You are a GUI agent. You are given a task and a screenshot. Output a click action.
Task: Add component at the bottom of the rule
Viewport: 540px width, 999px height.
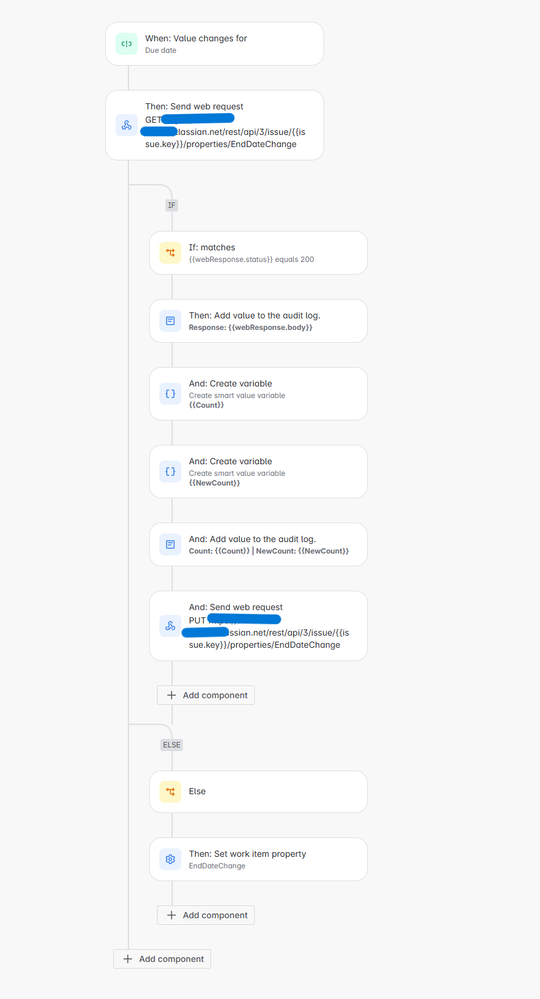[x=162, y=959]
